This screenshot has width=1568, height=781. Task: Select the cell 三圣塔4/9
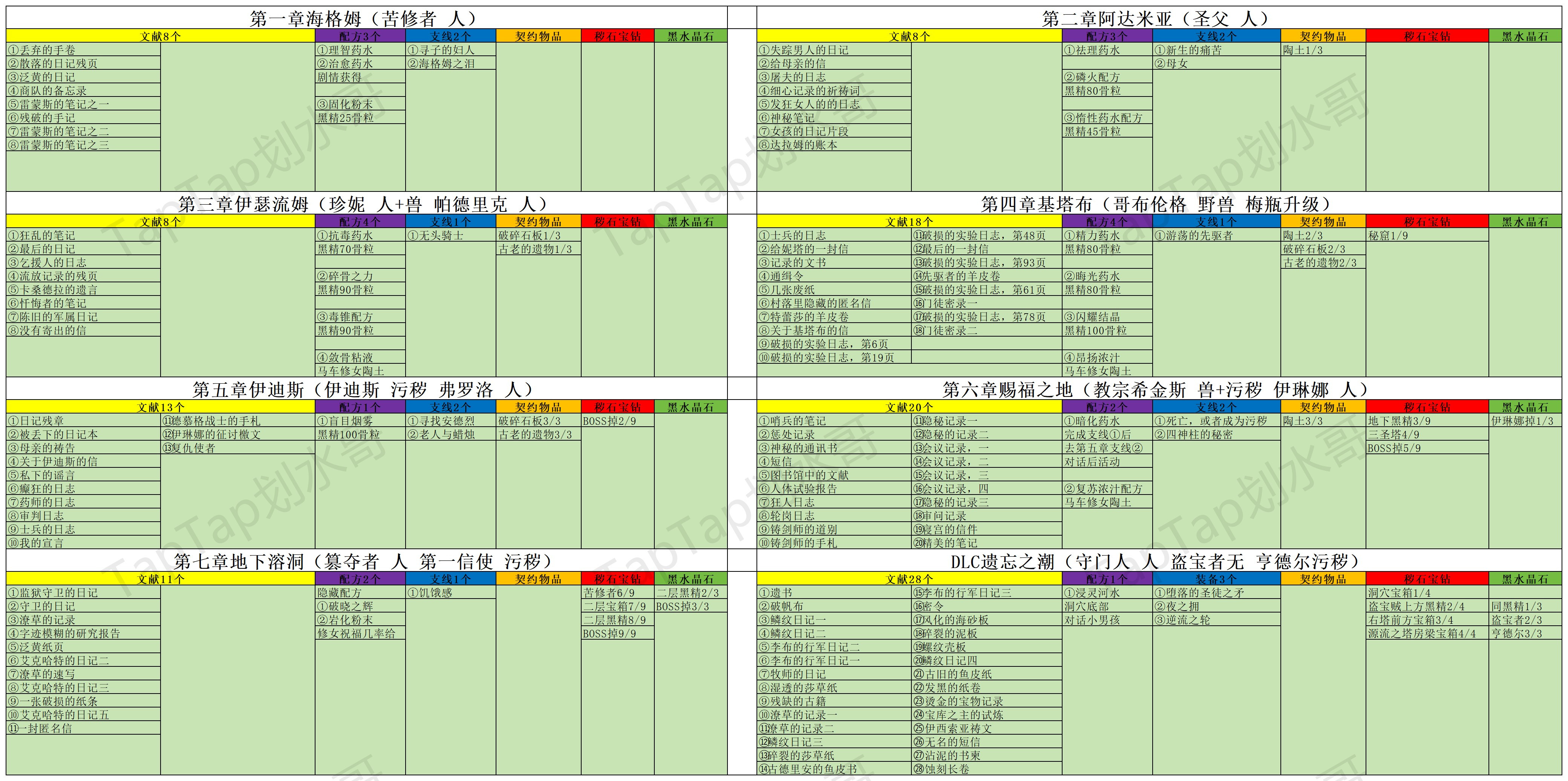click(x=1427, y=435)
